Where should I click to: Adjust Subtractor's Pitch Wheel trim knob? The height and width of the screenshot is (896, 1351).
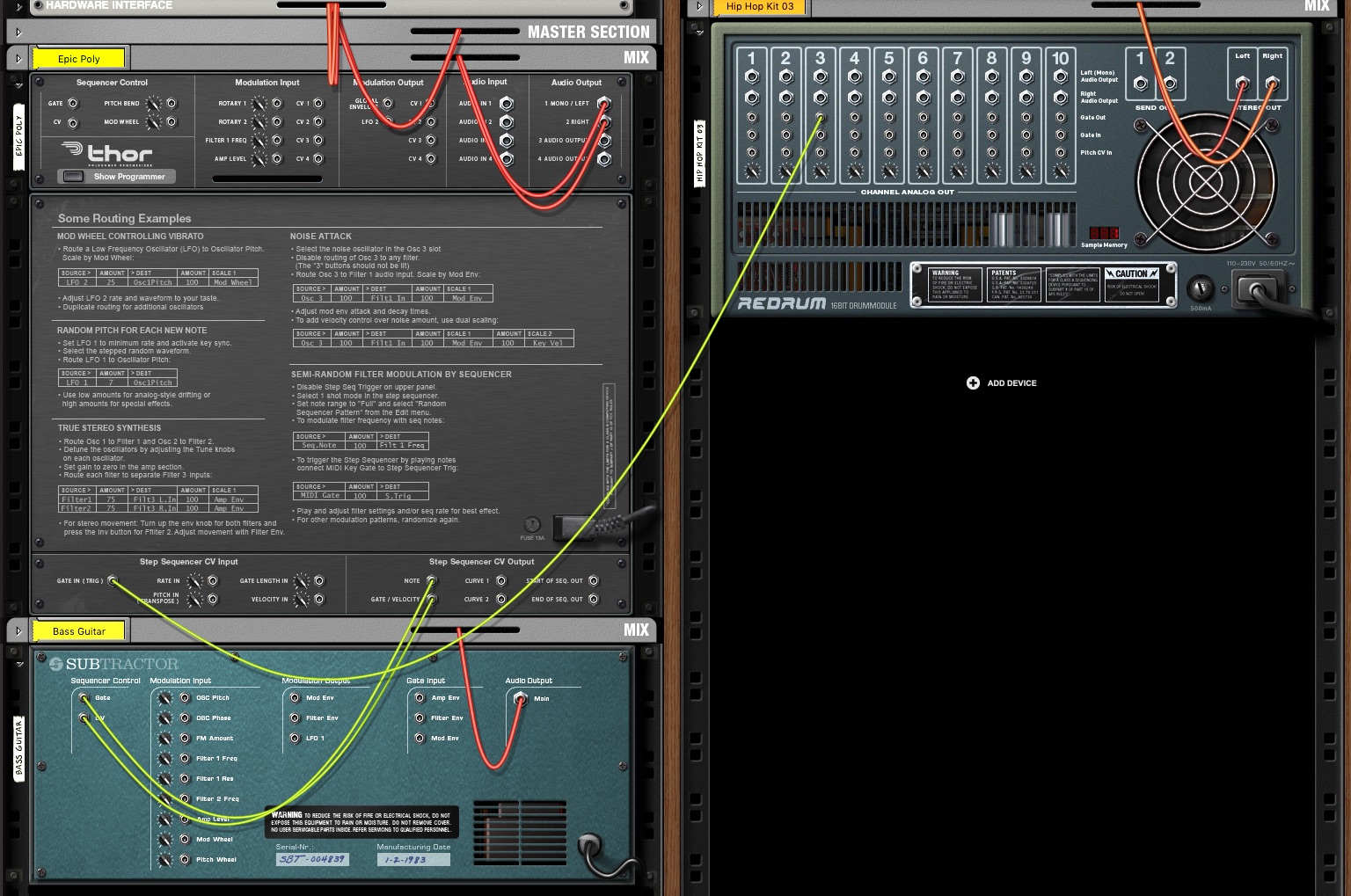pyautogui.click(x=165, y=860)
